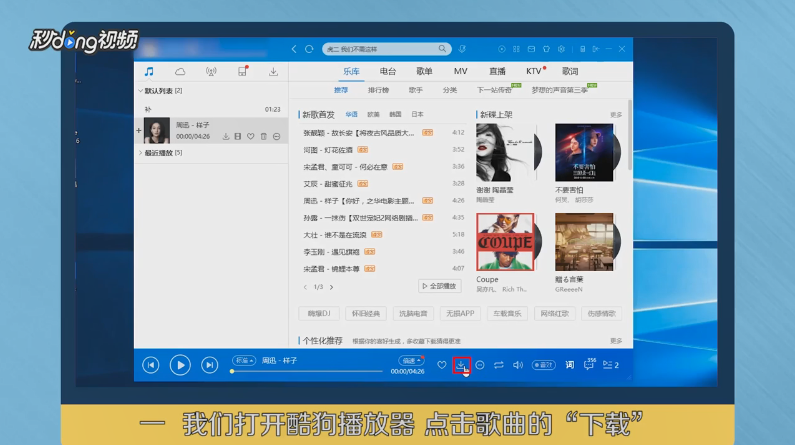This screenshot has height=445, width=795.
Task: Collapse the 默认列表 playlist group
Action: coord(140,91)
